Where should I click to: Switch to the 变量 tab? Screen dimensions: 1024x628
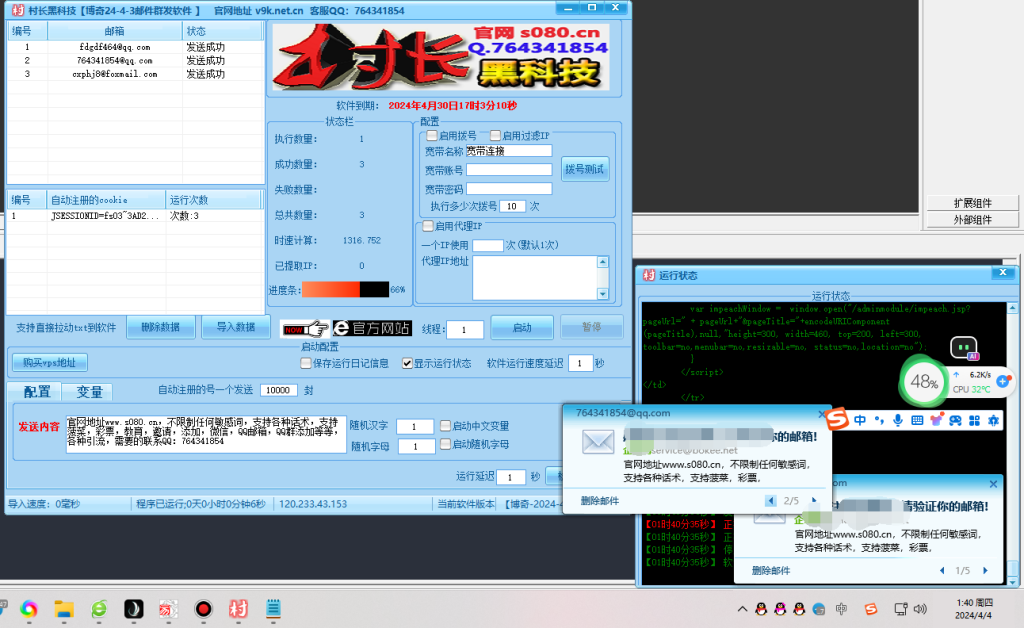pos(89,392)
